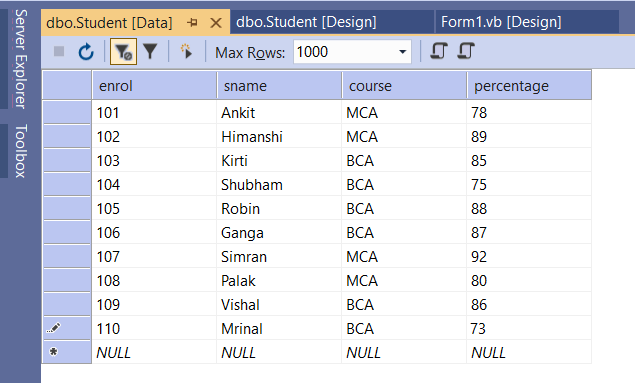Click the percentage cell 89
The width and height of the screenshot is (635, 383).
pyautogui.click(x=529, y=136)
